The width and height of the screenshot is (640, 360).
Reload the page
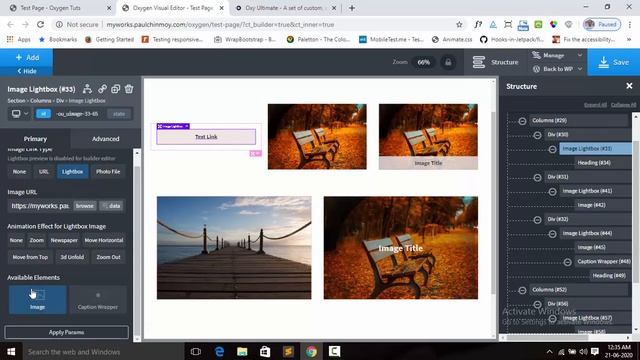[x=40, y=24]
